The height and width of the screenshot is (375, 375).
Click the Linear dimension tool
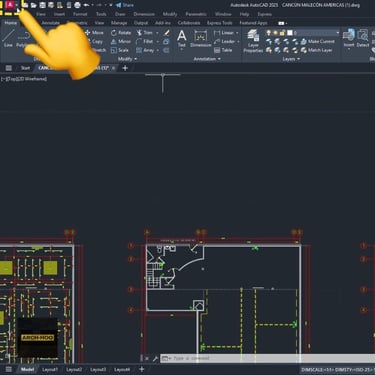click(x=224, y=33)
